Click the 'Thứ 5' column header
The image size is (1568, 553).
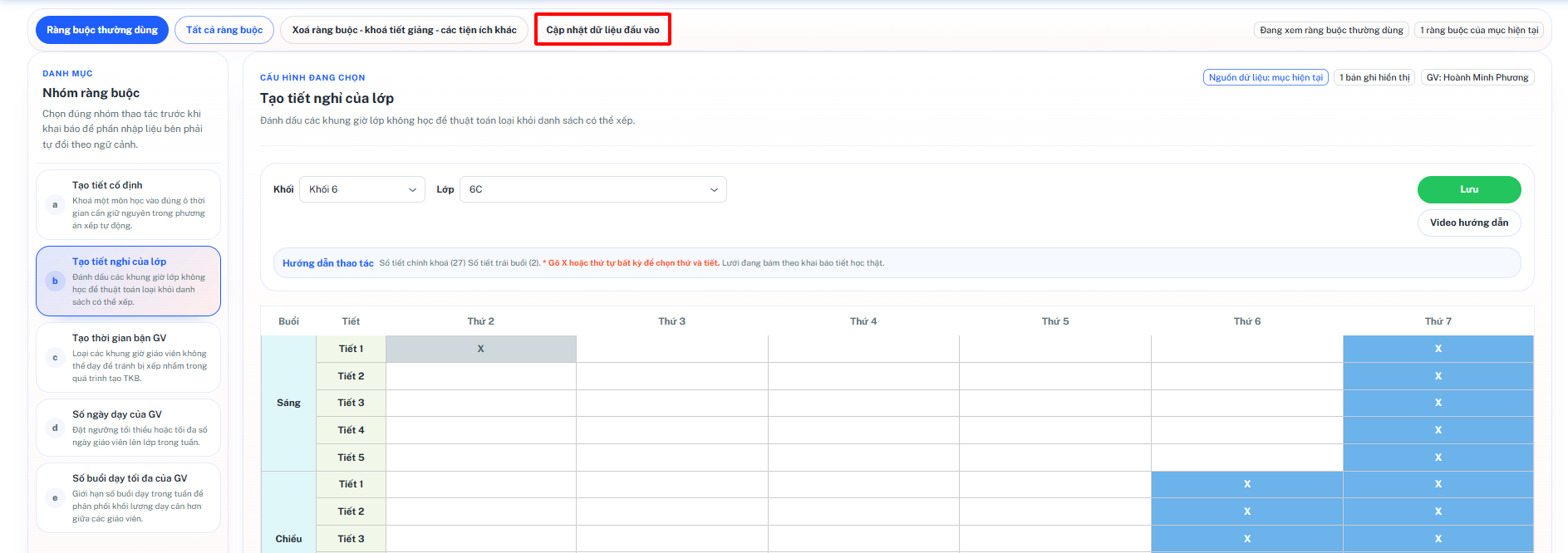point(1055,321)
